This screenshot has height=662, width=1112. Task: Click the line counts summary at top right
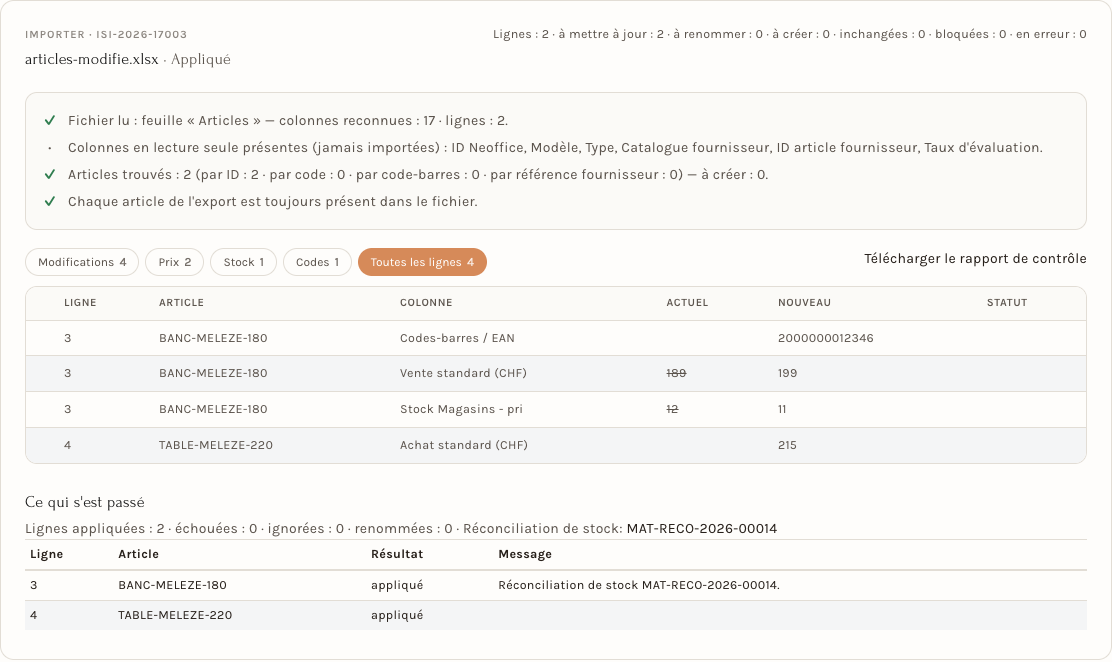click(789, 34)
